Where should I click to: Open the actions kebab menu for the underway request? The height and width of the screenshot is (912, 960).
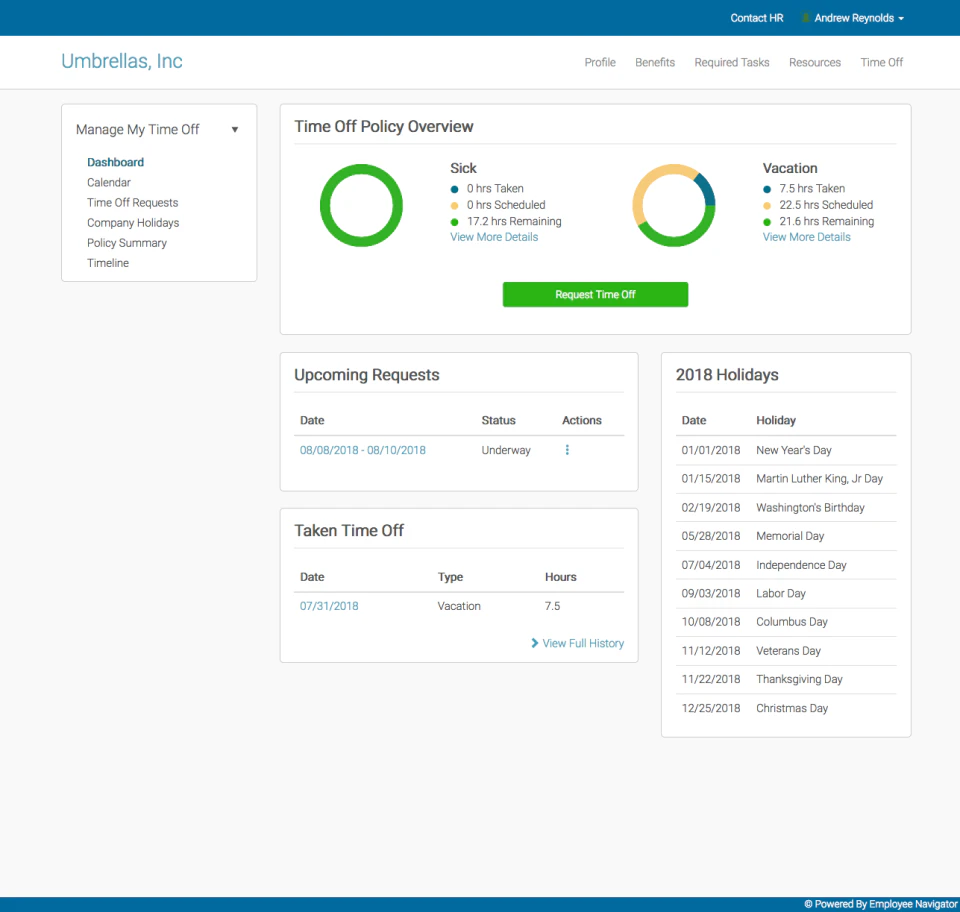(x=567, y=450)
